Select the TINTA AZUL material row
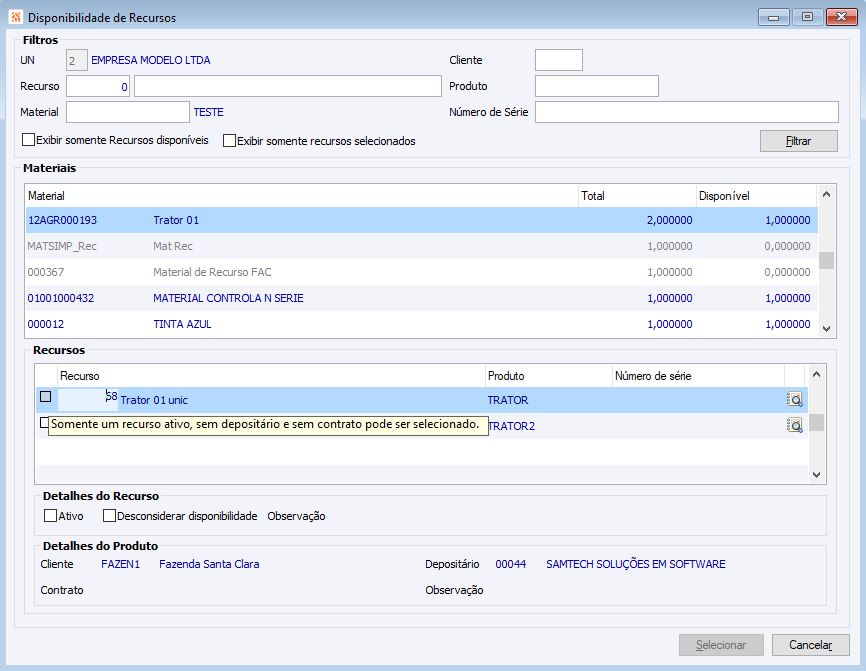 tap(300, 324)
